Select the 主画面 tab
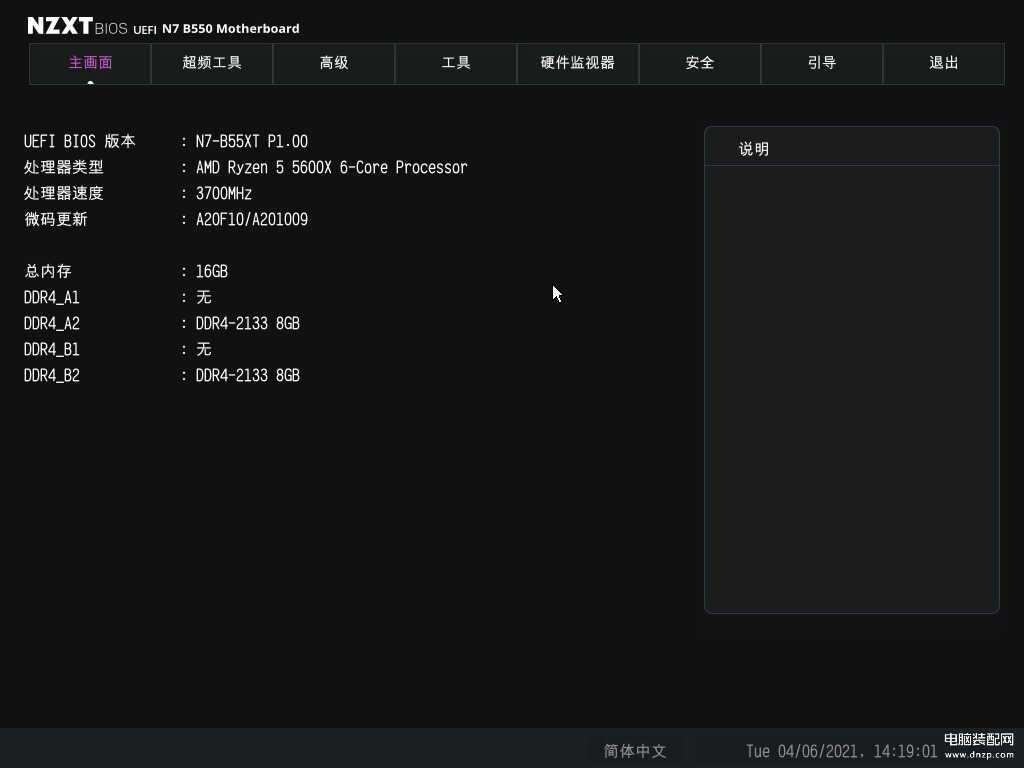 [x=90, y=63]
